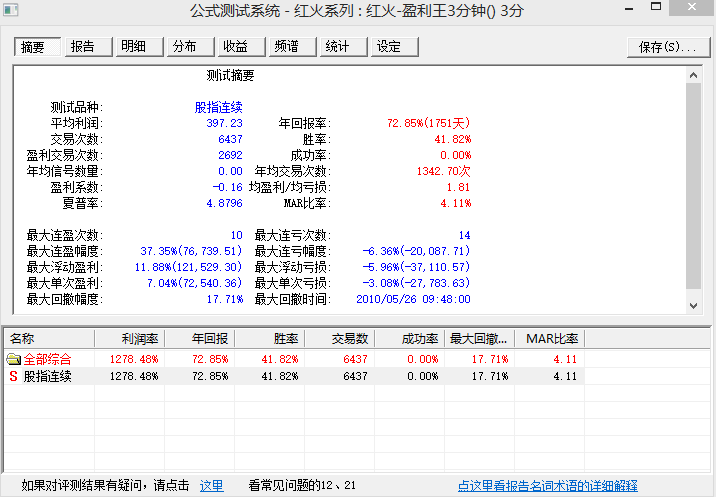Viewport: 716px width, 497px height.
Task: Click the 1342.70次 yearly trades value
Action: click(x=443, y=171)
